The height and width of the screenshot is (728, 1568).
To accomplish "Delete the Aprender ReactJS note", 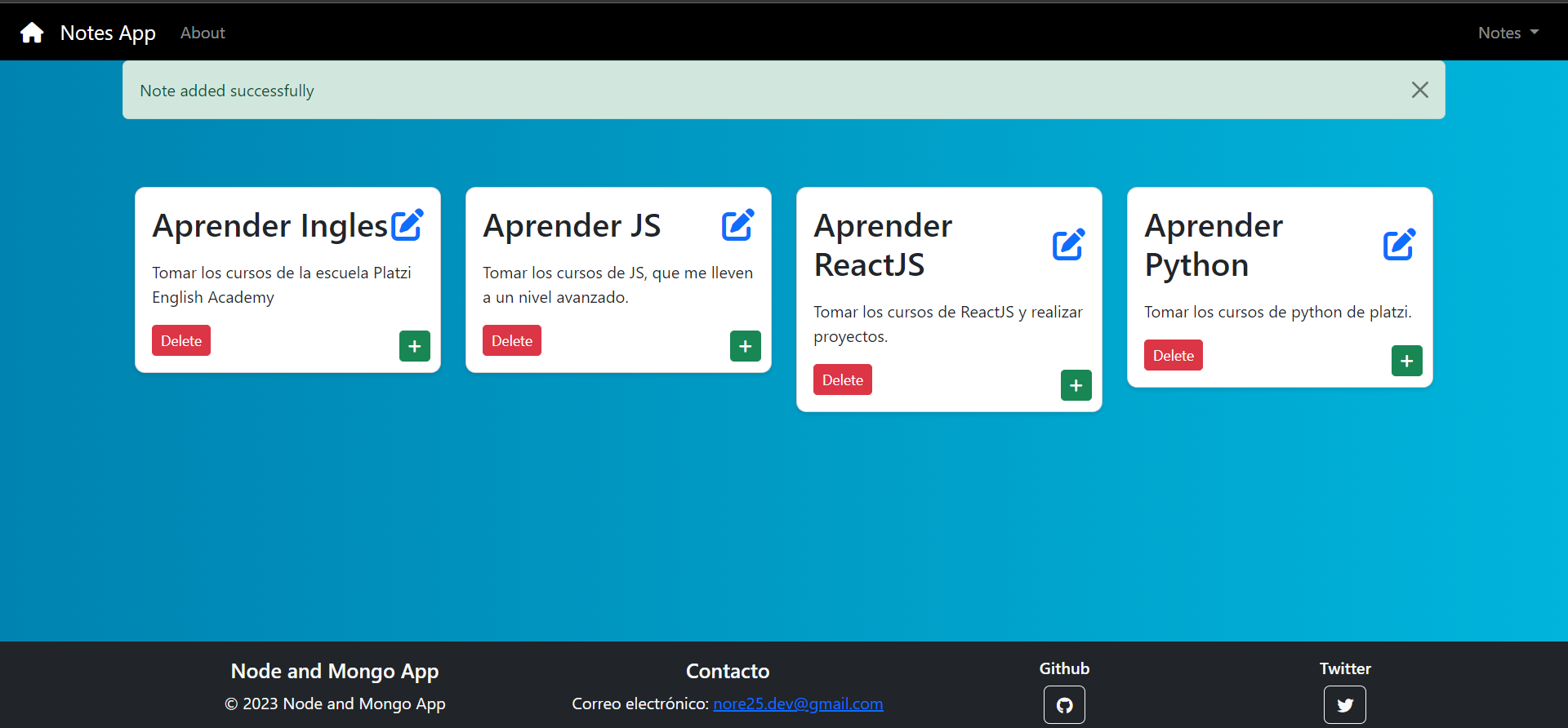I will click(843, 380).
